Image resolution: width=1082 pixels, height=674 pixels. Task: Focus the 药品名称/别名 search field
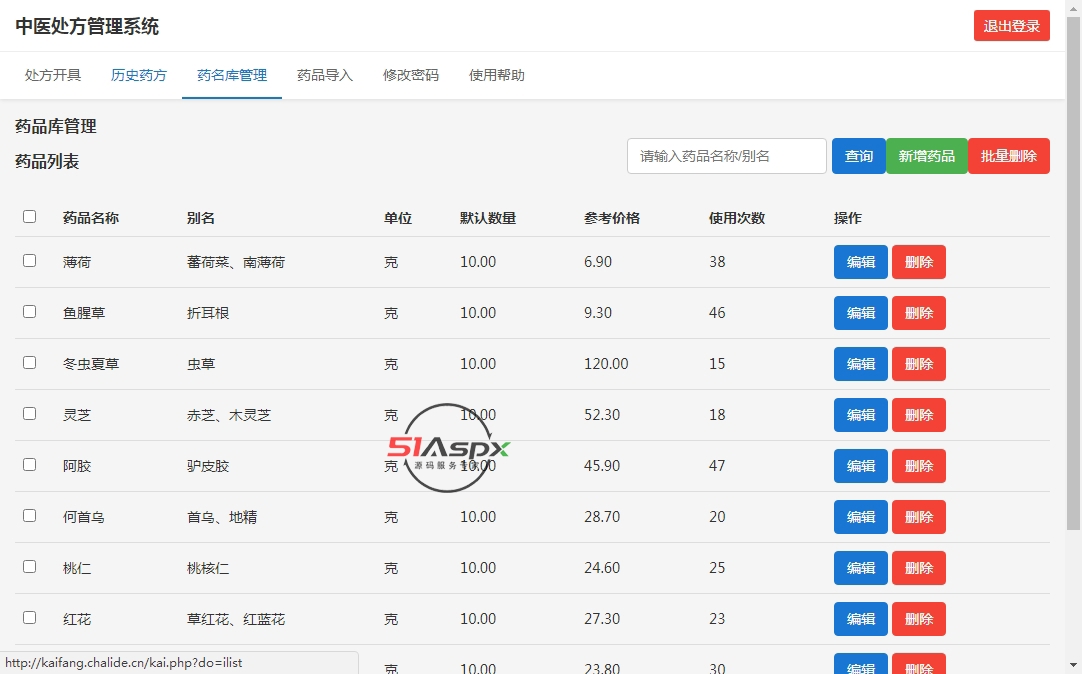tap(726, 156)
